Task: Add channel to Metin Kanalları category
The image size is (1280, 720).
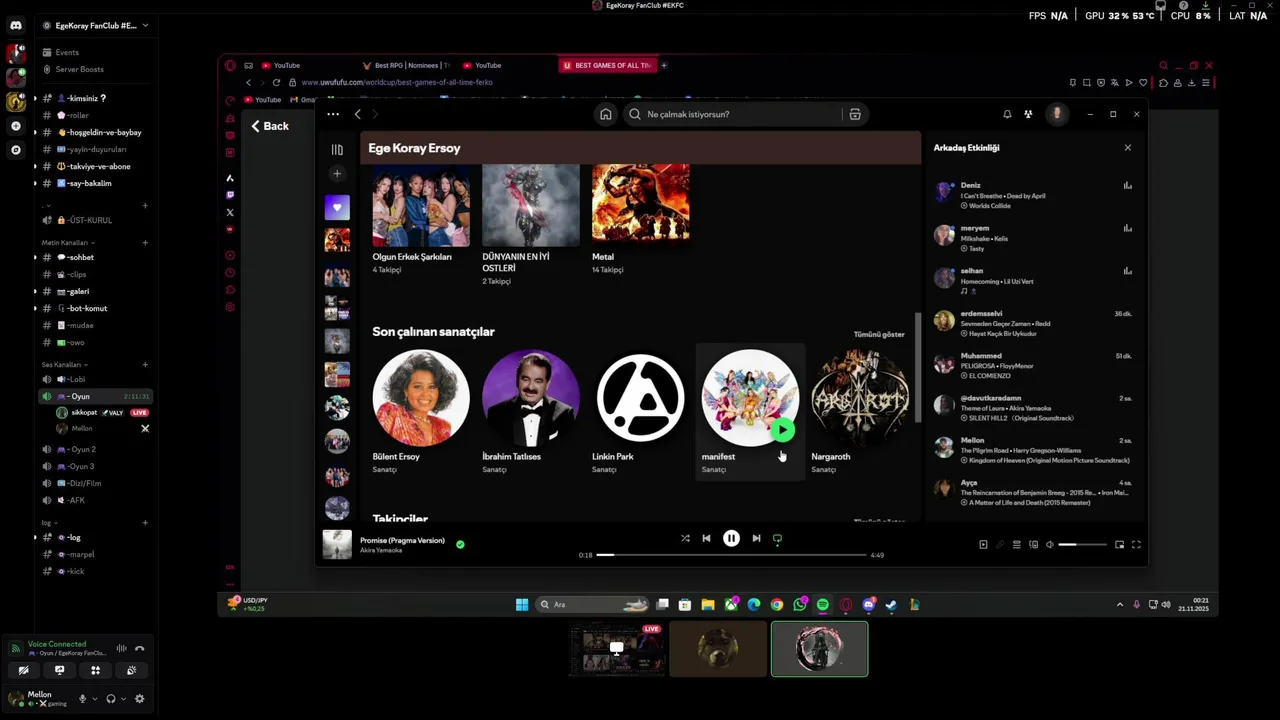Action: pos(145,243)
